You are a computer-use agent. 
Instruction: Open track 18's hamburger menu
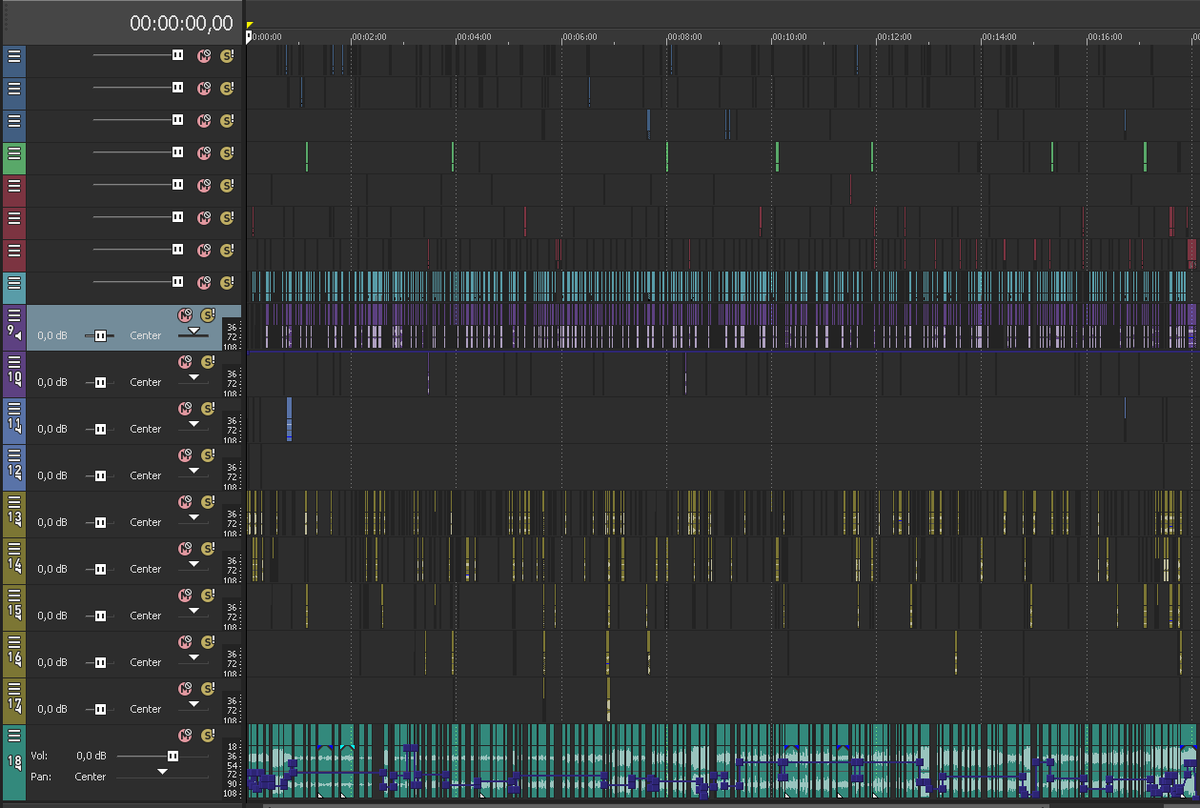coord(14,735)
